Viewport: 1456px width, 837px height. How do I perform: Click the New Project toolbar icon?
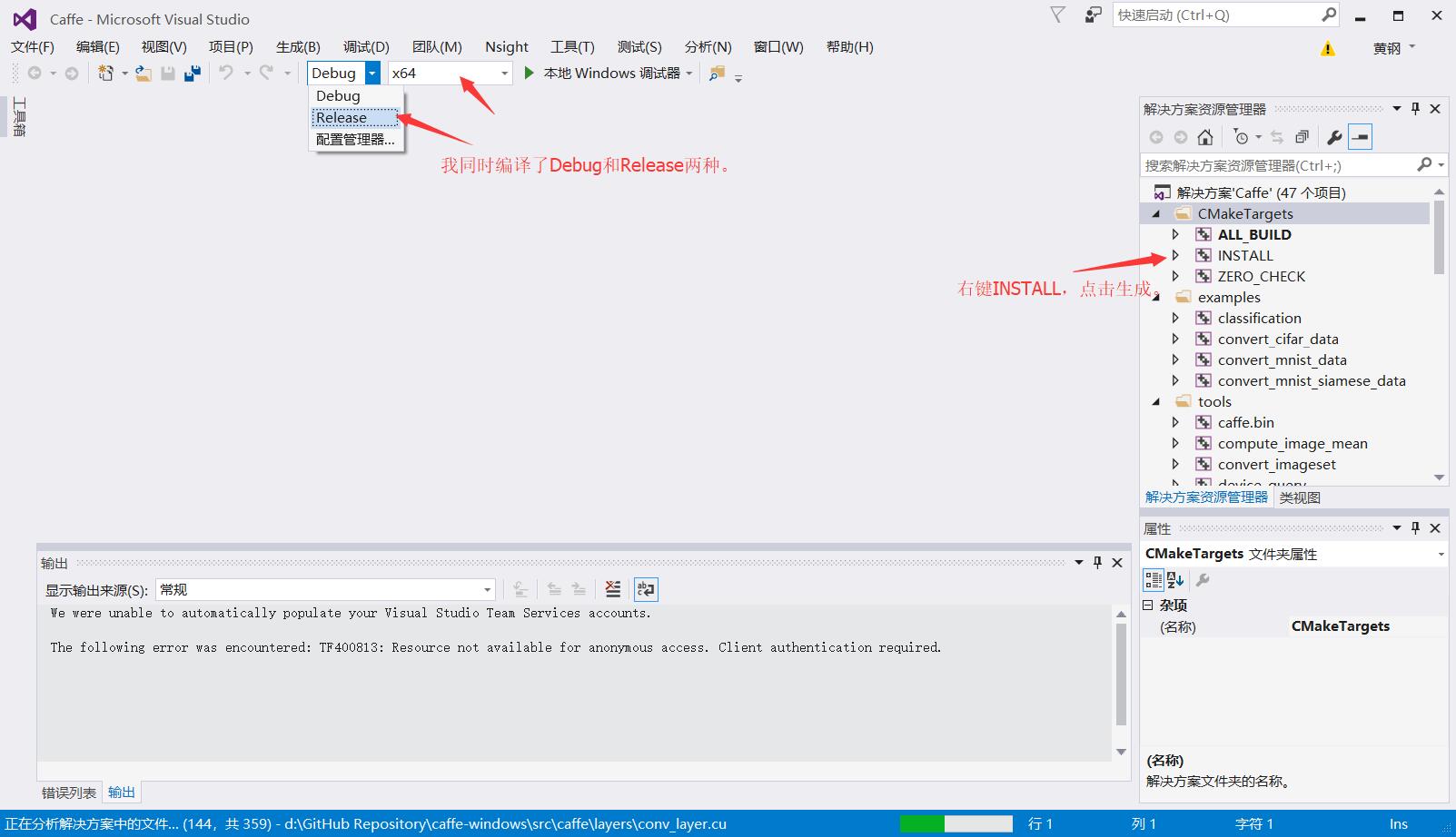(105, 74)
